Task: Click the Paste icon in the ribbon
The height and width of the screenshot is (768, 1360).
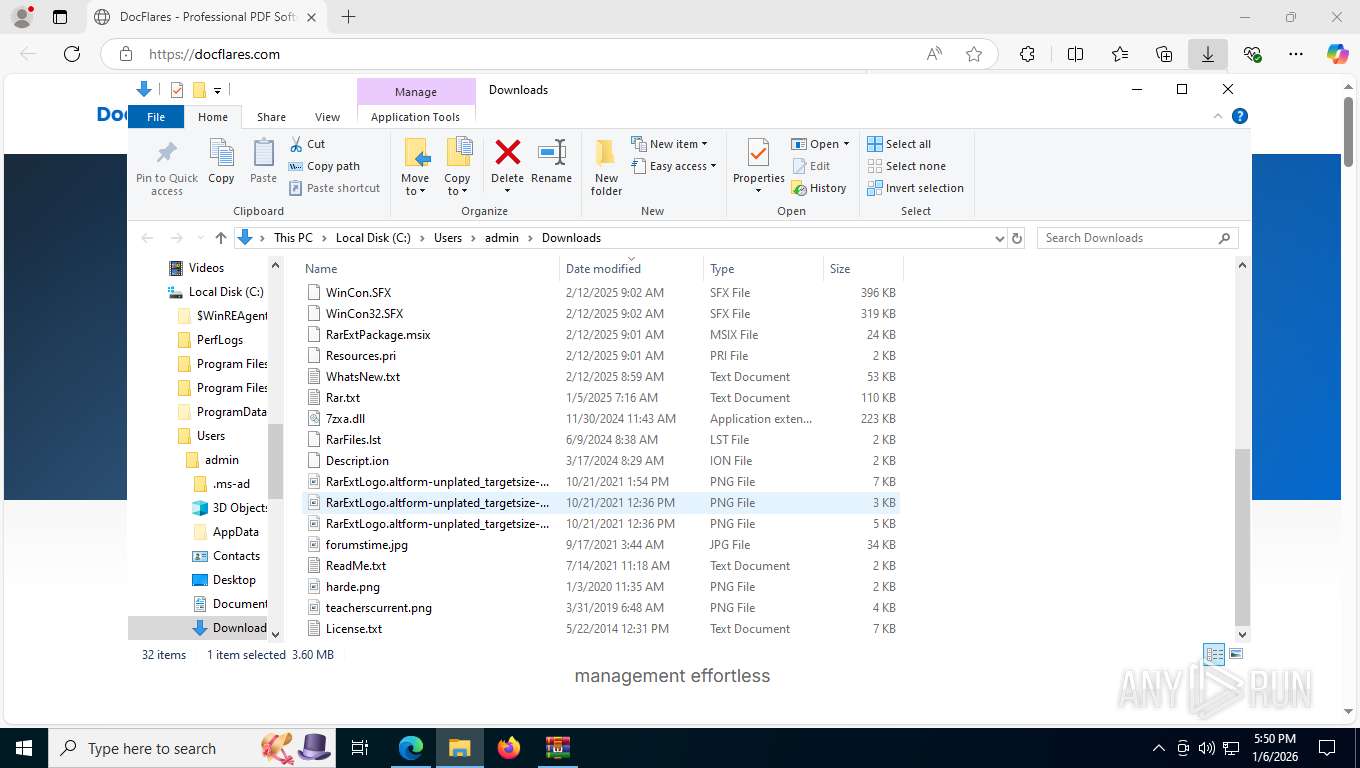Action: click(263, 162)
